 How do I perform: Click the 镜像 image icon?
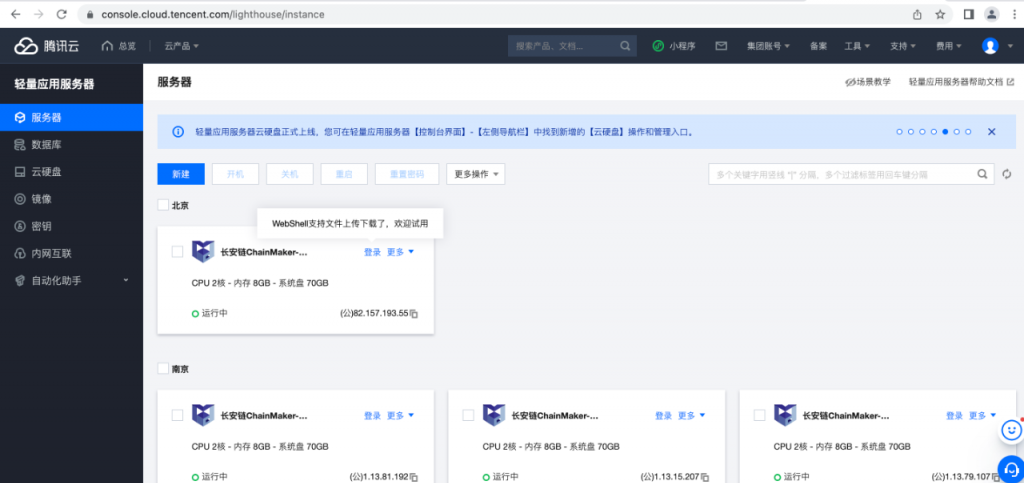pyautogui.click(x=20, y=199)
